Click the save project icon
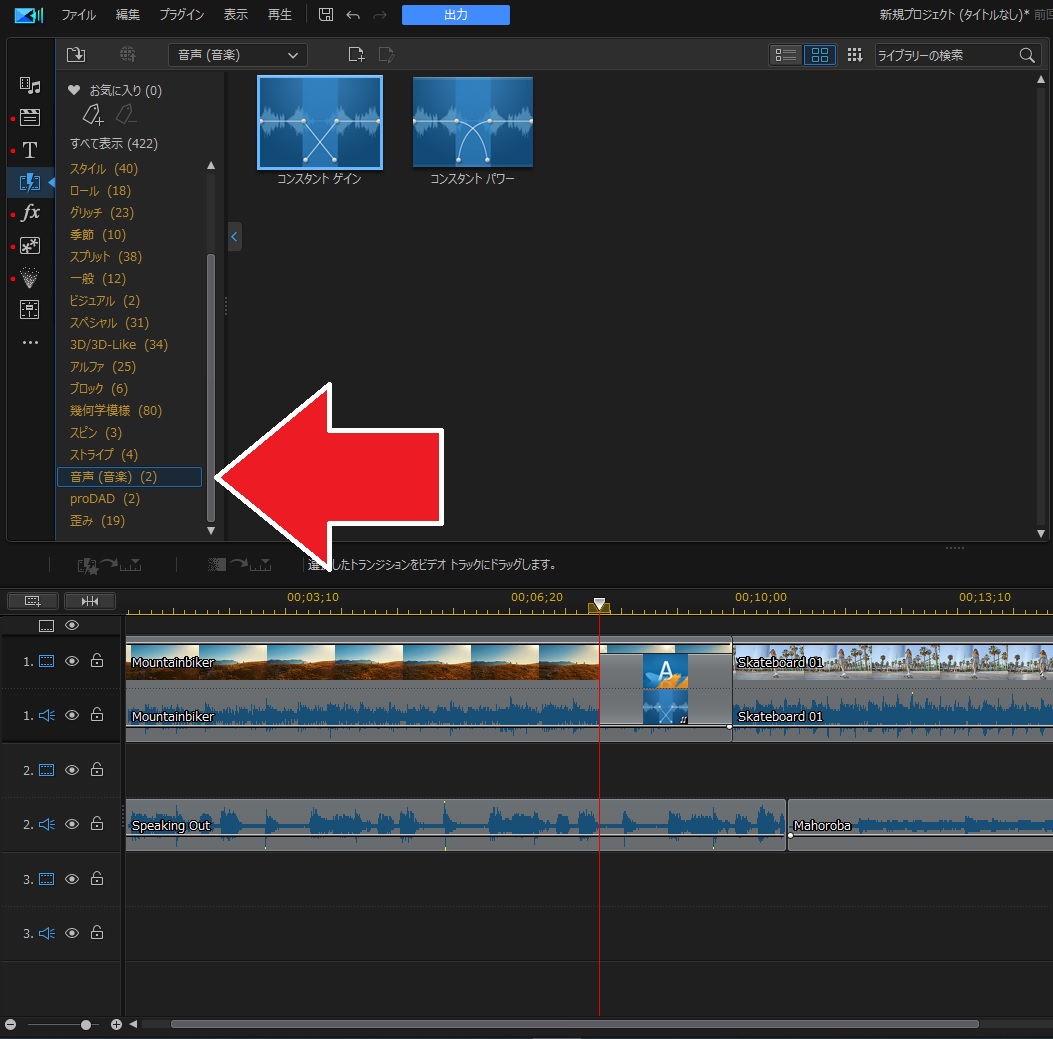The width and height of the screenshot is (1053, 1039). tap(326, 15)
